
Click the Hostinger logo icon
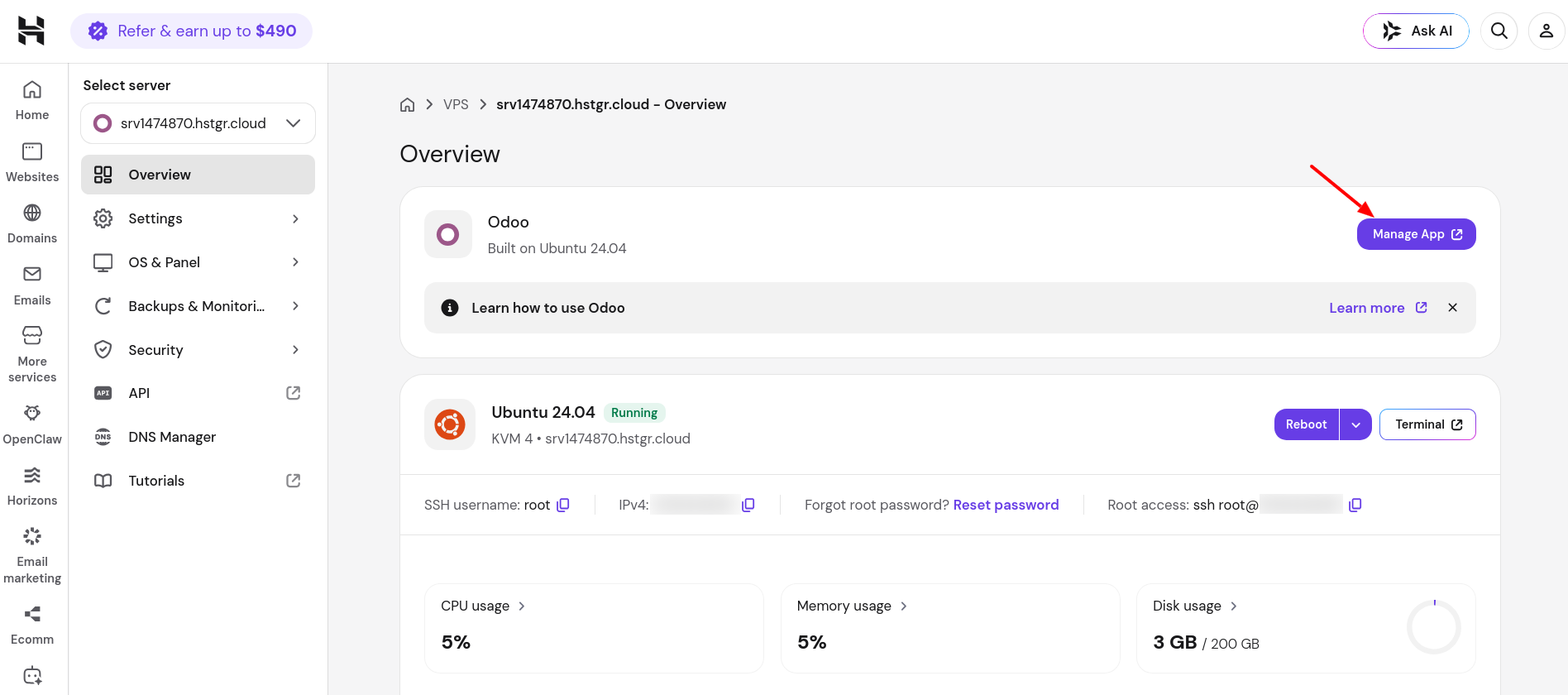pos(31,31)
